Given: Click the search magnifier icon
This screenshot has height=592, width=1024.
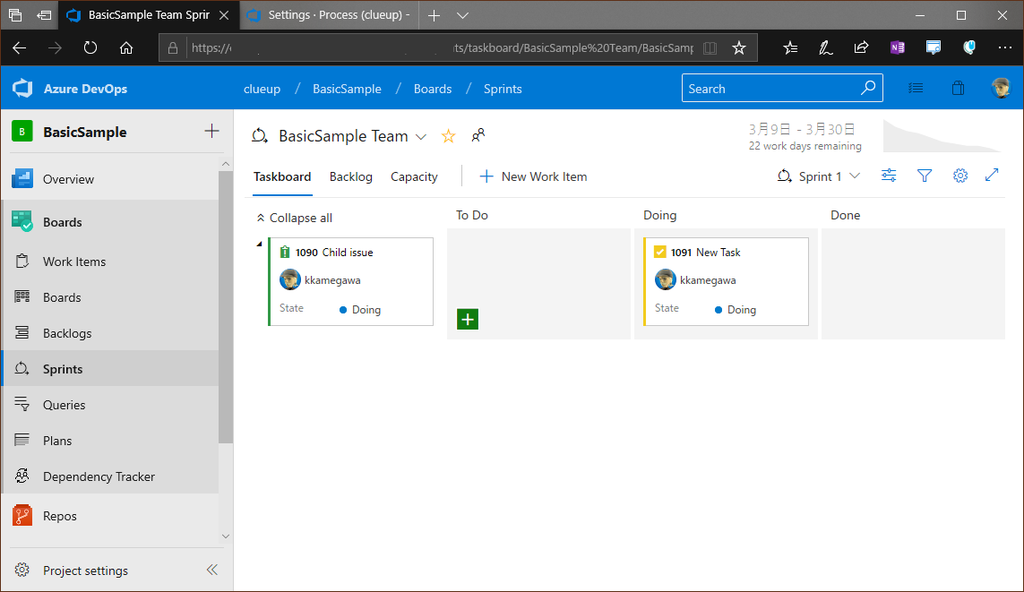Looking at the screenshot, I should click(868, 88).
